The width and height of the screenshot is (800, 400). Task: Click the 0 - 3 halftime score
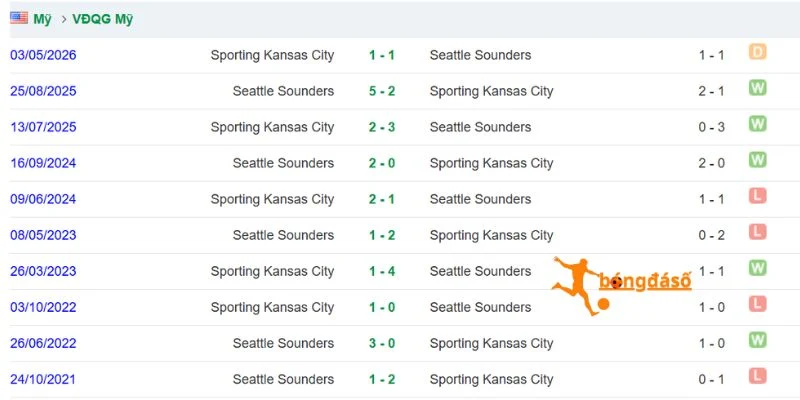[712, 127]
